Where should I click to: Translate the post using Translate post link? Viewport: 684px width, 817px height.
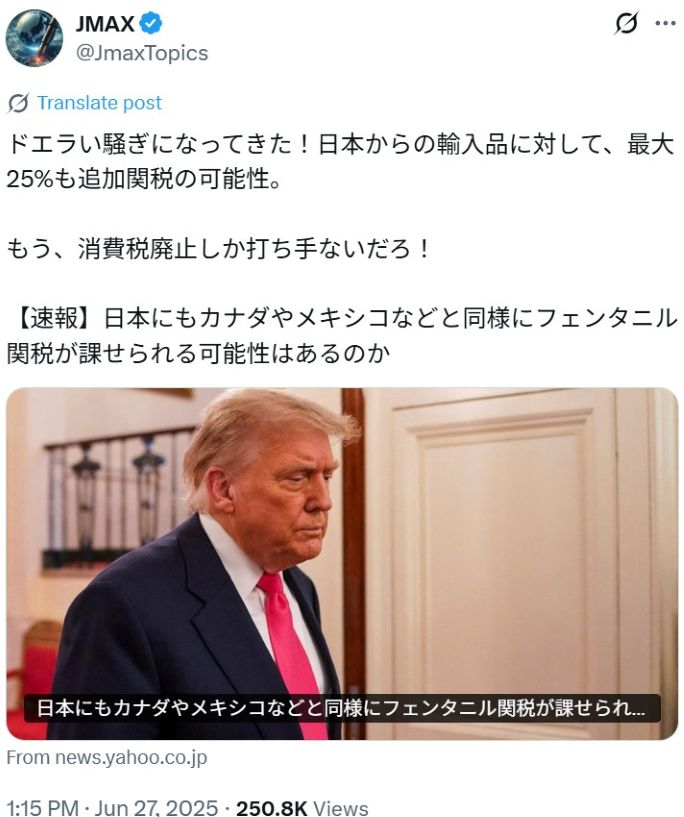click(x=100, y=103)
